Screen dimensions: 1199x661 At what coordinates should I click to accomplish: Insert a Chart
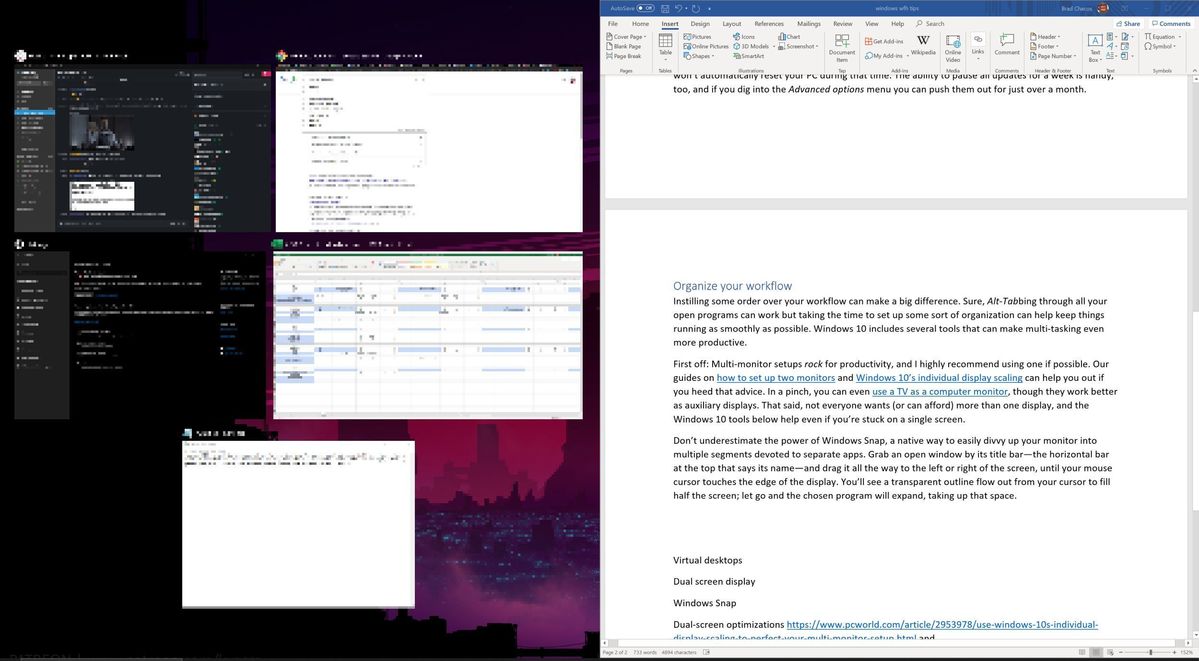click(789, 37)
